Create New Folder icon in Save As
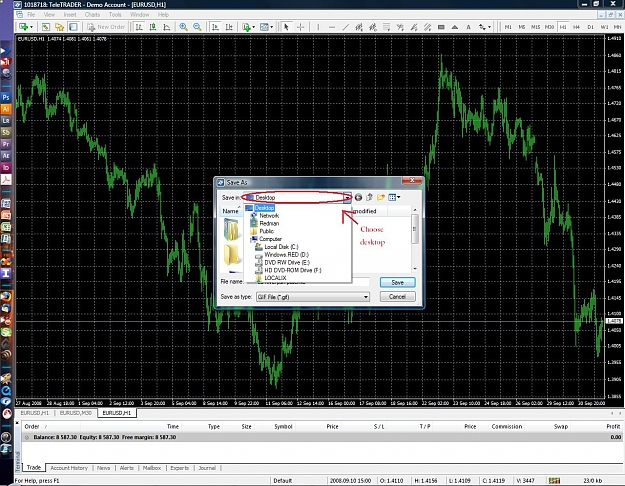The height and width of the screenshot is (486, 625). point(381,197)
